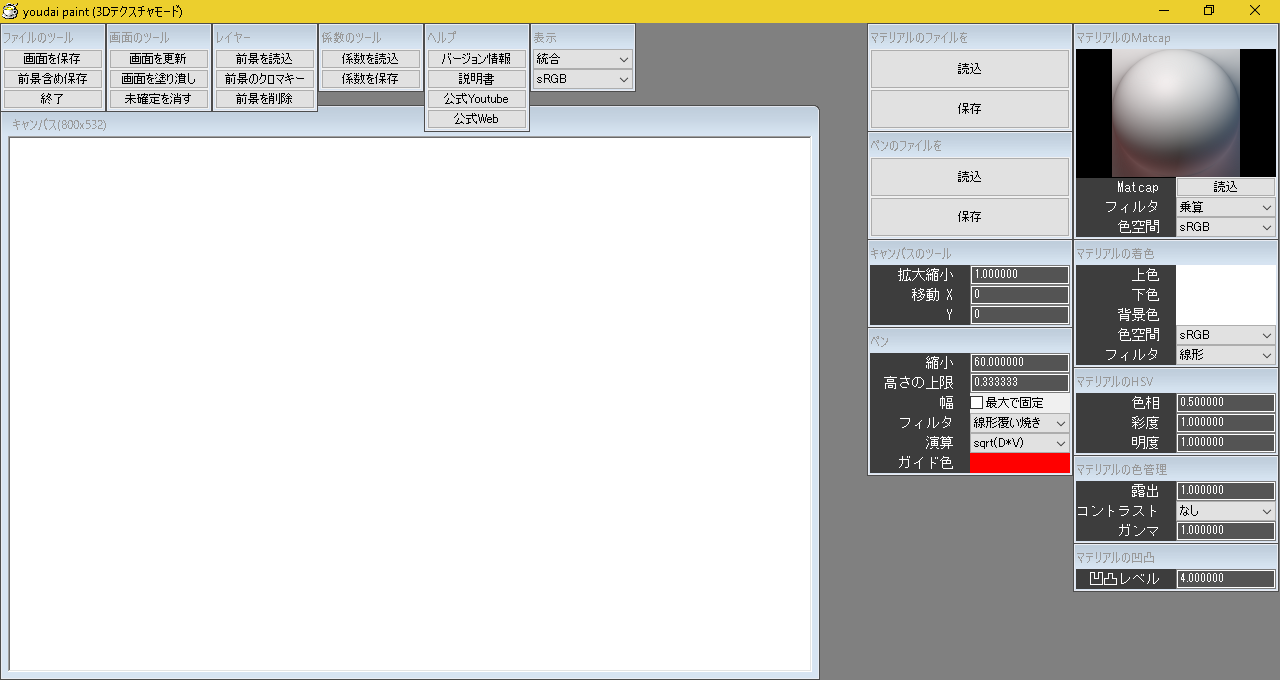Select the 凹凸レベル input field

coord(1225,579)
